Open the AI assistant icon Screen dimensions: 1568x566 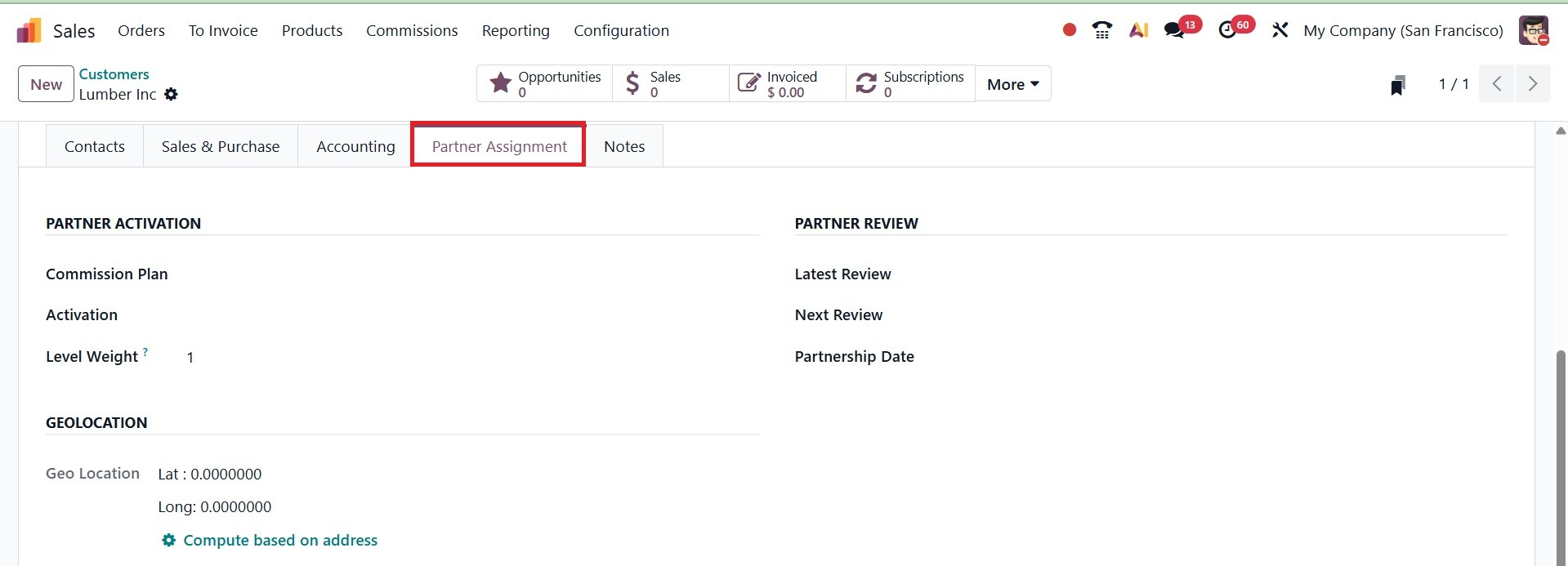pyautogui.click(x=1138, y=30)
